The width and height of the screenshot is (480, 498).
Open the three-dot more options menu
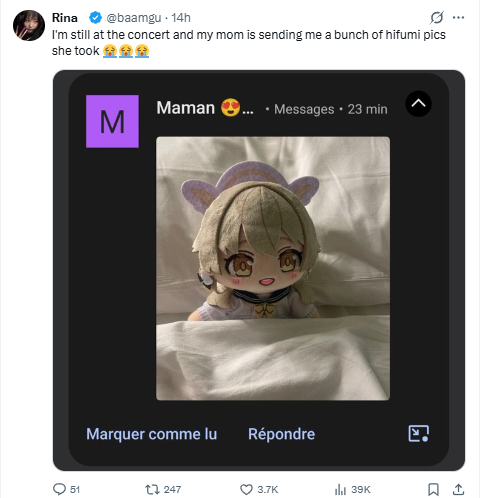click(x=459, y=18)
